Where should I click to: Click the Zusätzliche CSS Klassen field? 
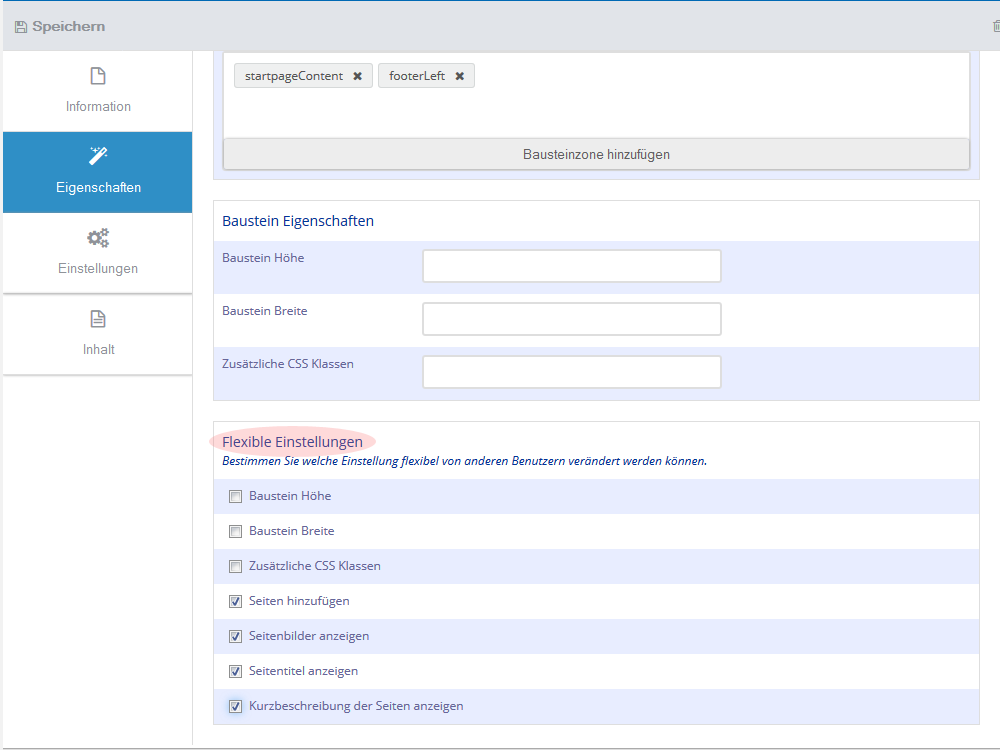571,372
